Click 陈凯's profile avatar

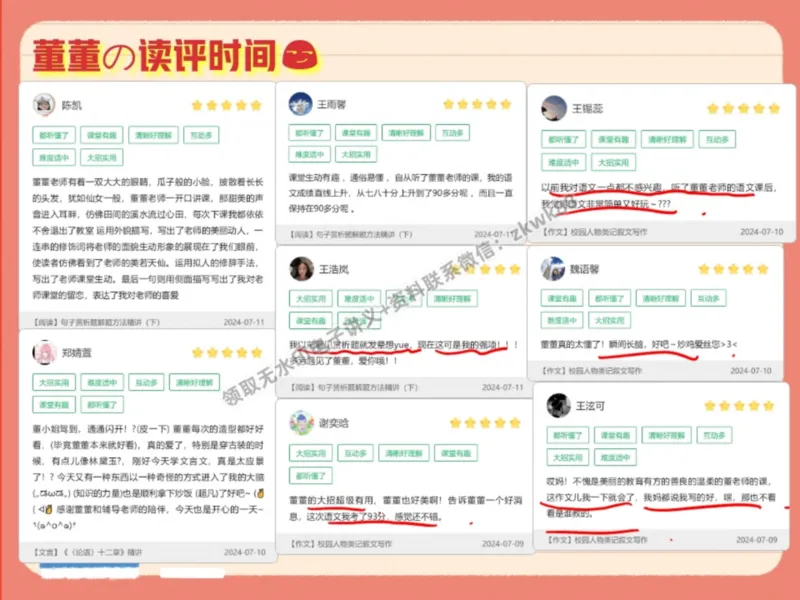tap(44, 105)
